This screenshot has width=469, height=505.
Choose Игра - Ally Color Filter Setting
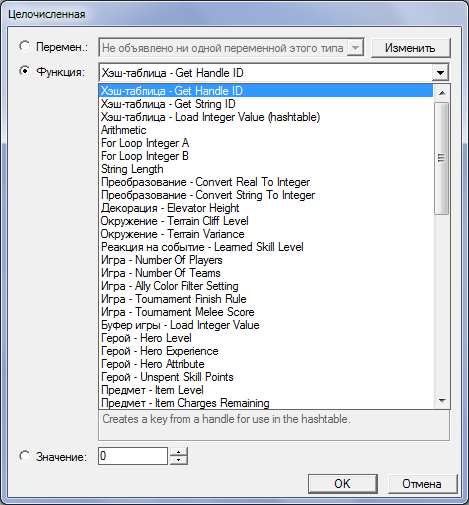tap(266, 286)
